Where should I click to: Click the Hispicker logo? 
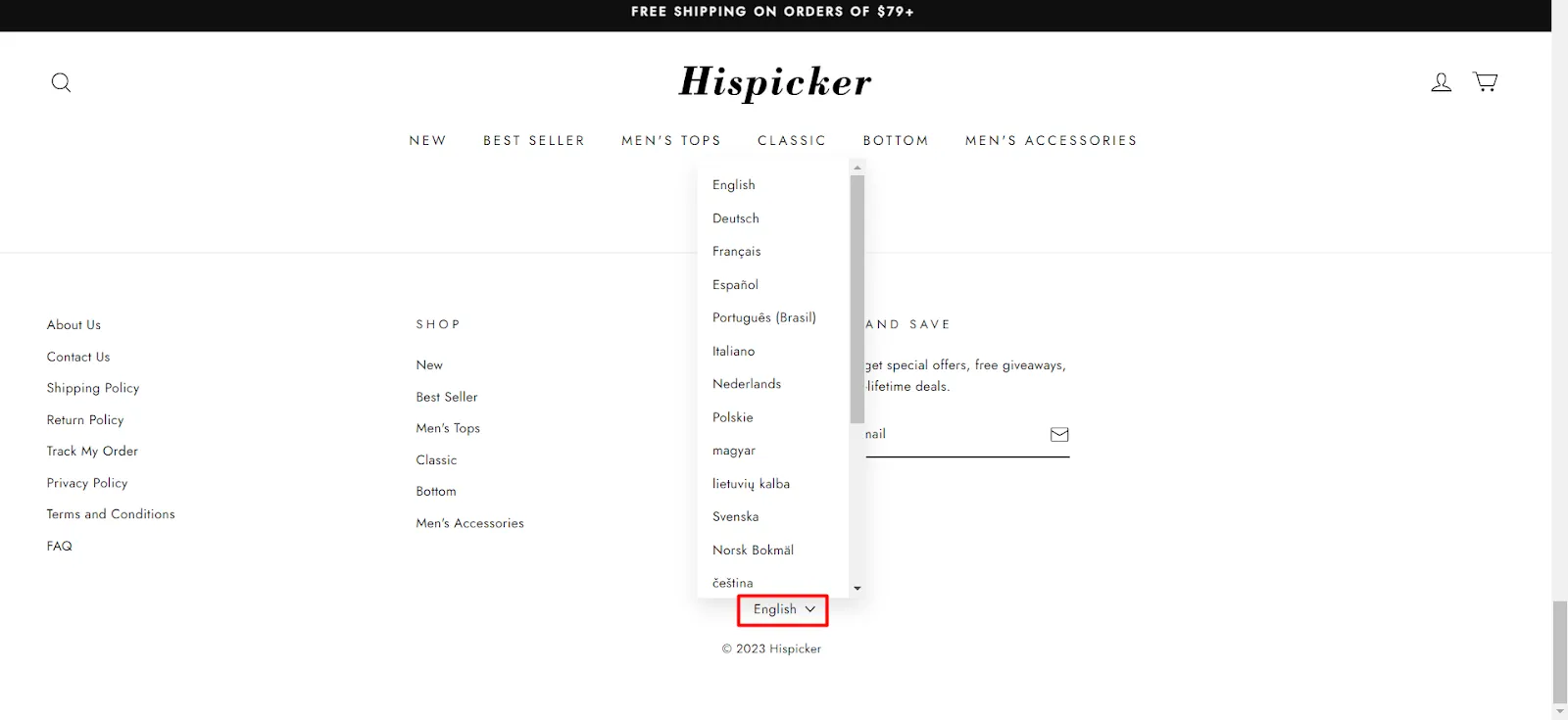click(x=775, y=82)
